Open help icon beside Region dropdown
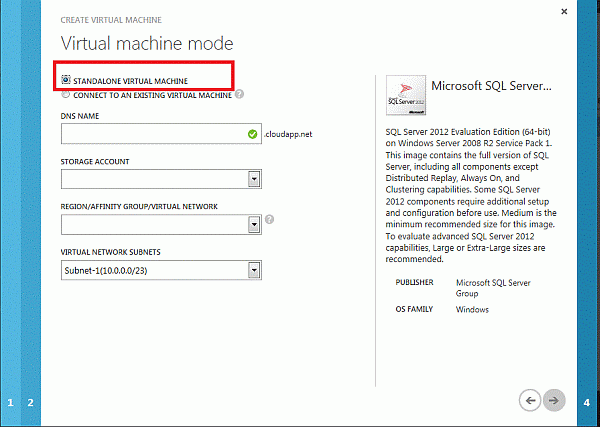 (x=269, y=220)
